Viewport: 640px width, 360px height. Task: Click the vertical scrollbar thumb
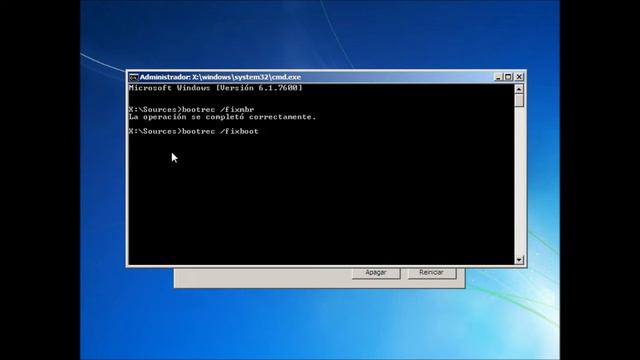pos(519,100)
